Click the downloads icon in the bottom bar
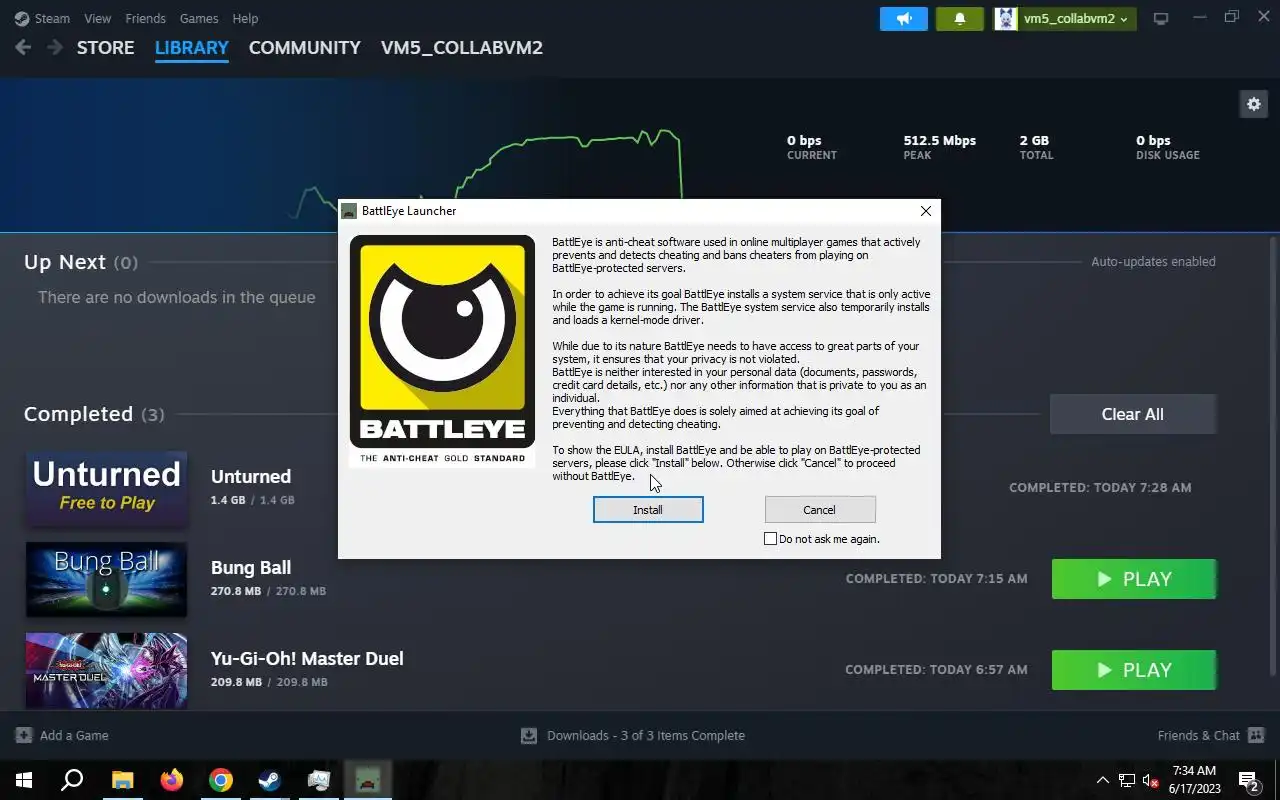 [x=529, y=735]
